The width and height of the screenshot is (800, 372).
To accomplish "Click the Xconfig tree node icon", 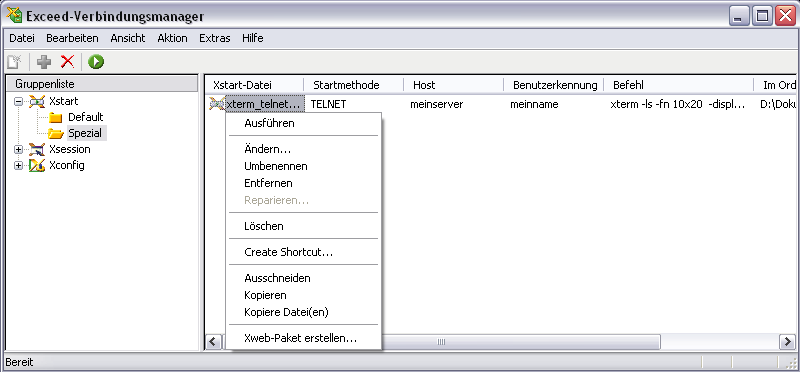I will tap(37, 165).
